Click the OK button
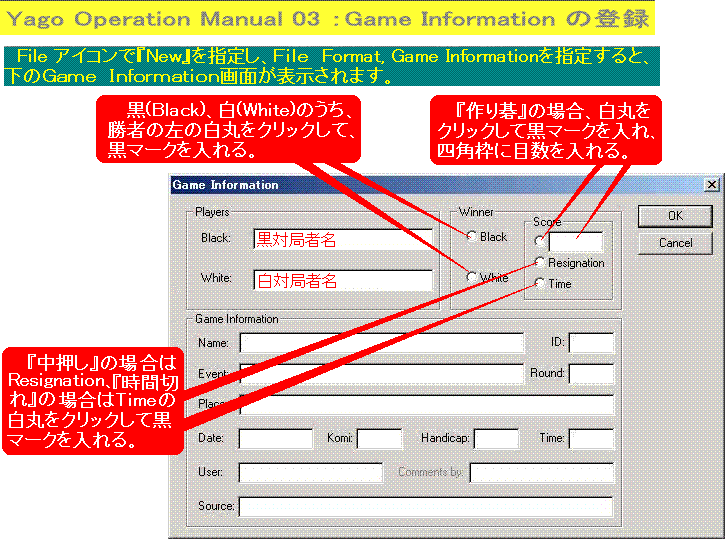725x539 pixels. tap(675, 216)
